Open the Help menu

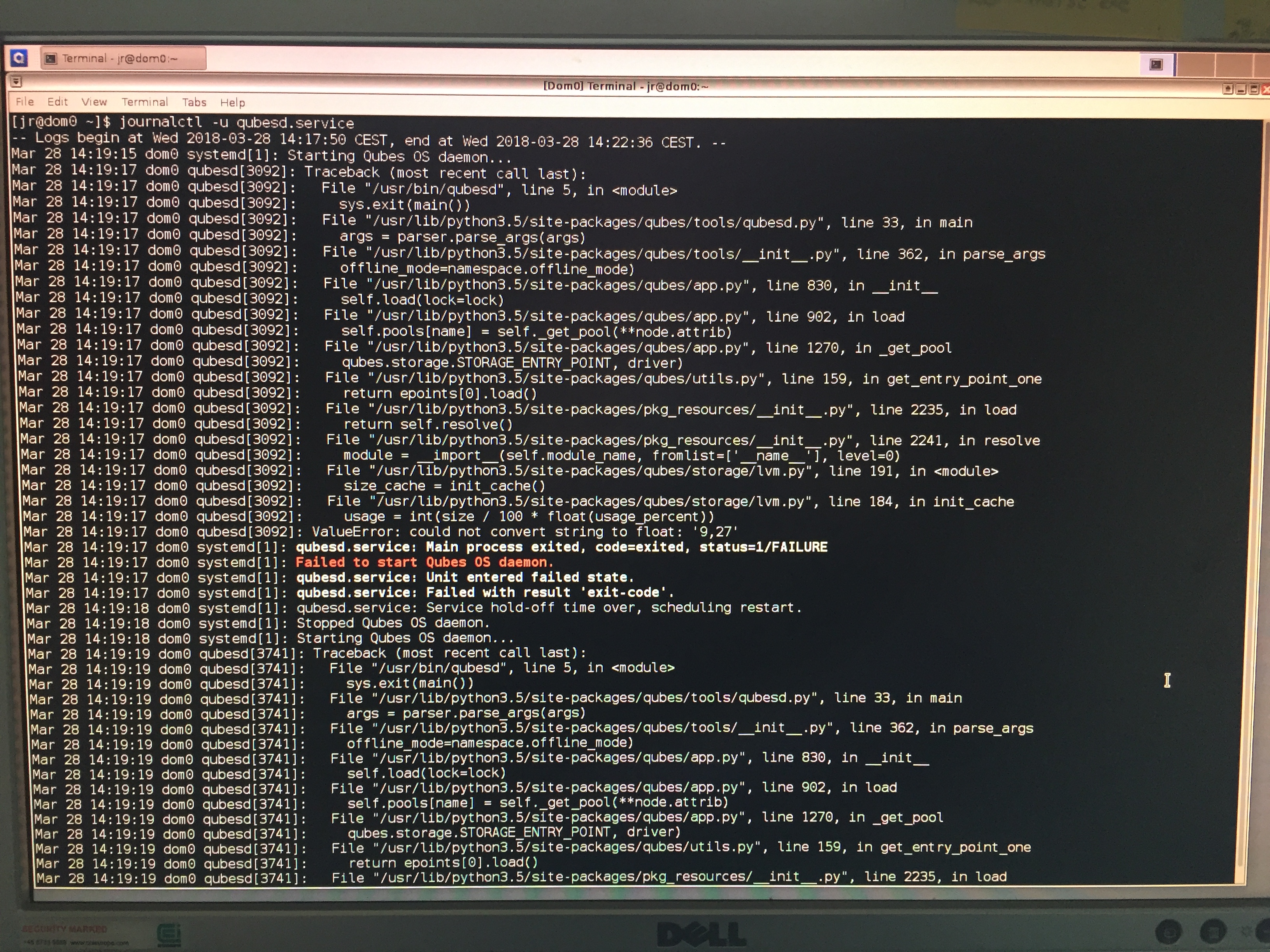pos(233,103)
